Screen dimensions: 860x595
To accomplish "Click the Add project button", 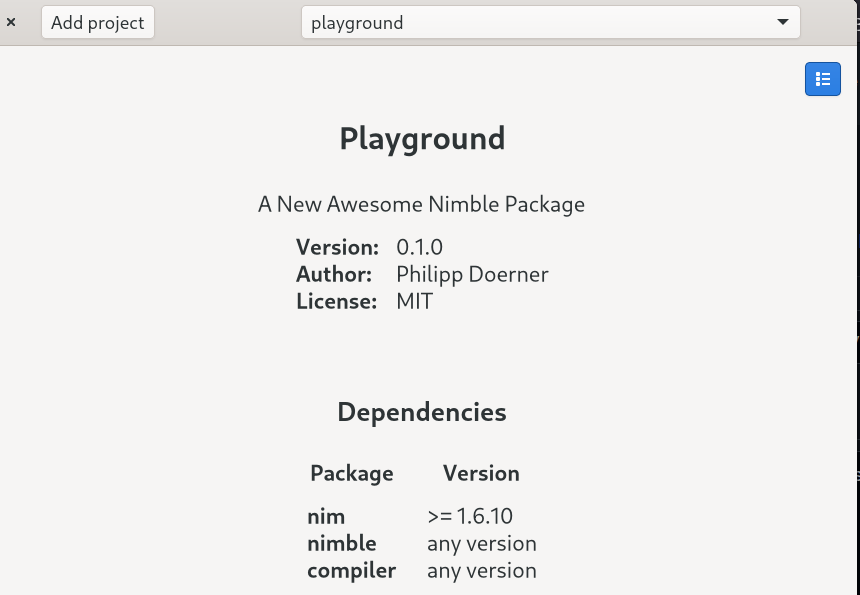I will pyautogui.click(x=98, y=22).
